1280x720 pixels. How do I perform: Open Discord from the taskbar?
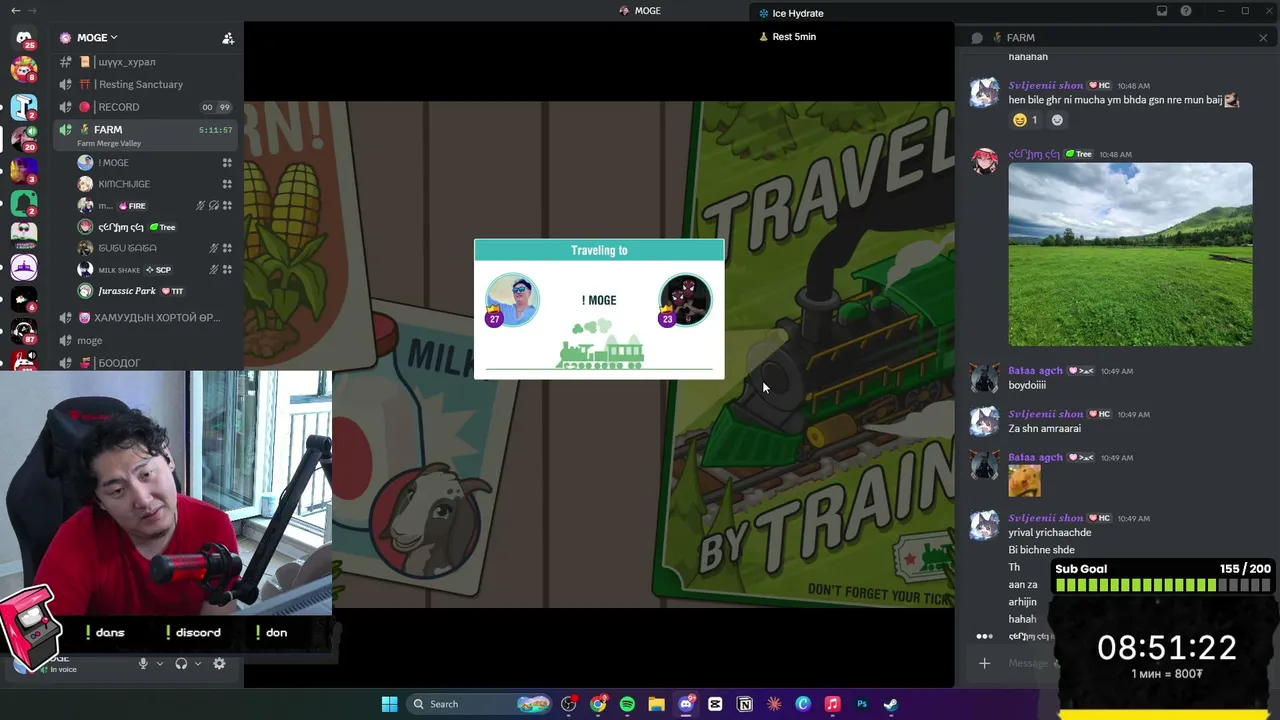coord(686,704)
